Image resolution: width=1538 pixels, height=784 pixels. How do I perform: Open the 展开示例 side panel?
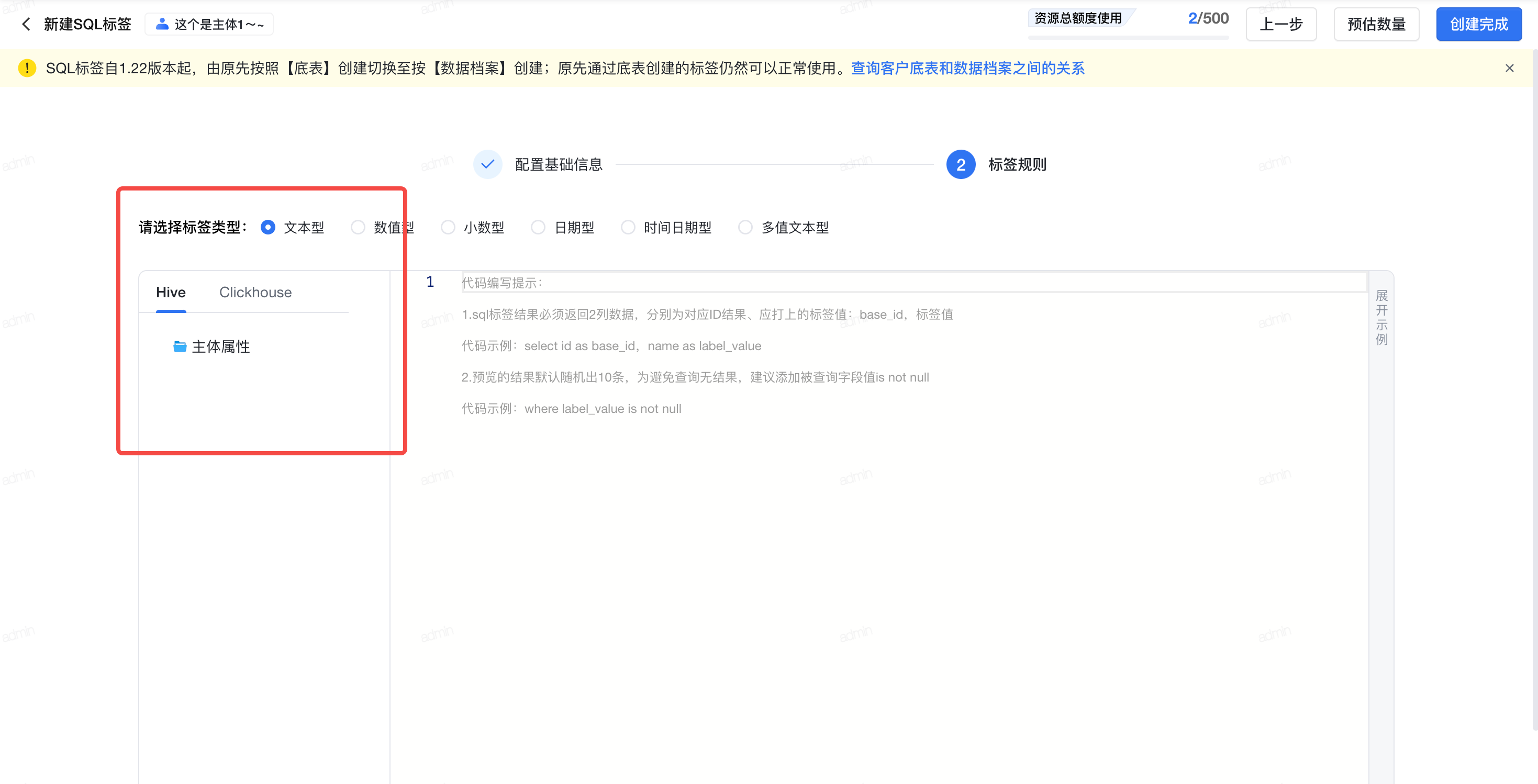click(1381, 317)
